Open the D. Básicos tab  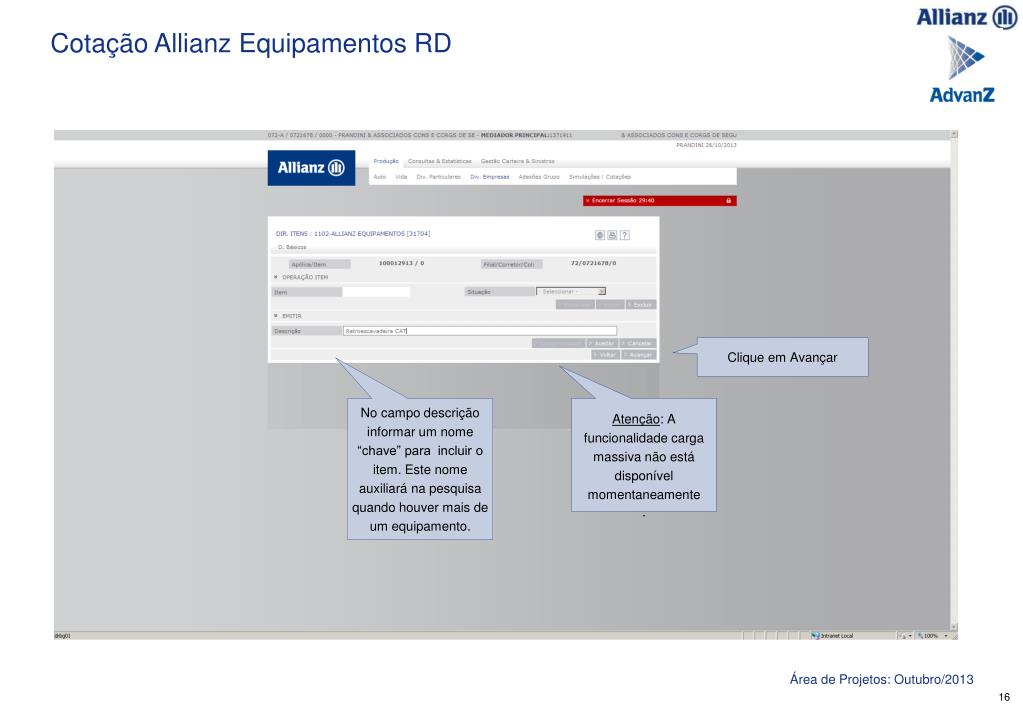pos(292,247)
